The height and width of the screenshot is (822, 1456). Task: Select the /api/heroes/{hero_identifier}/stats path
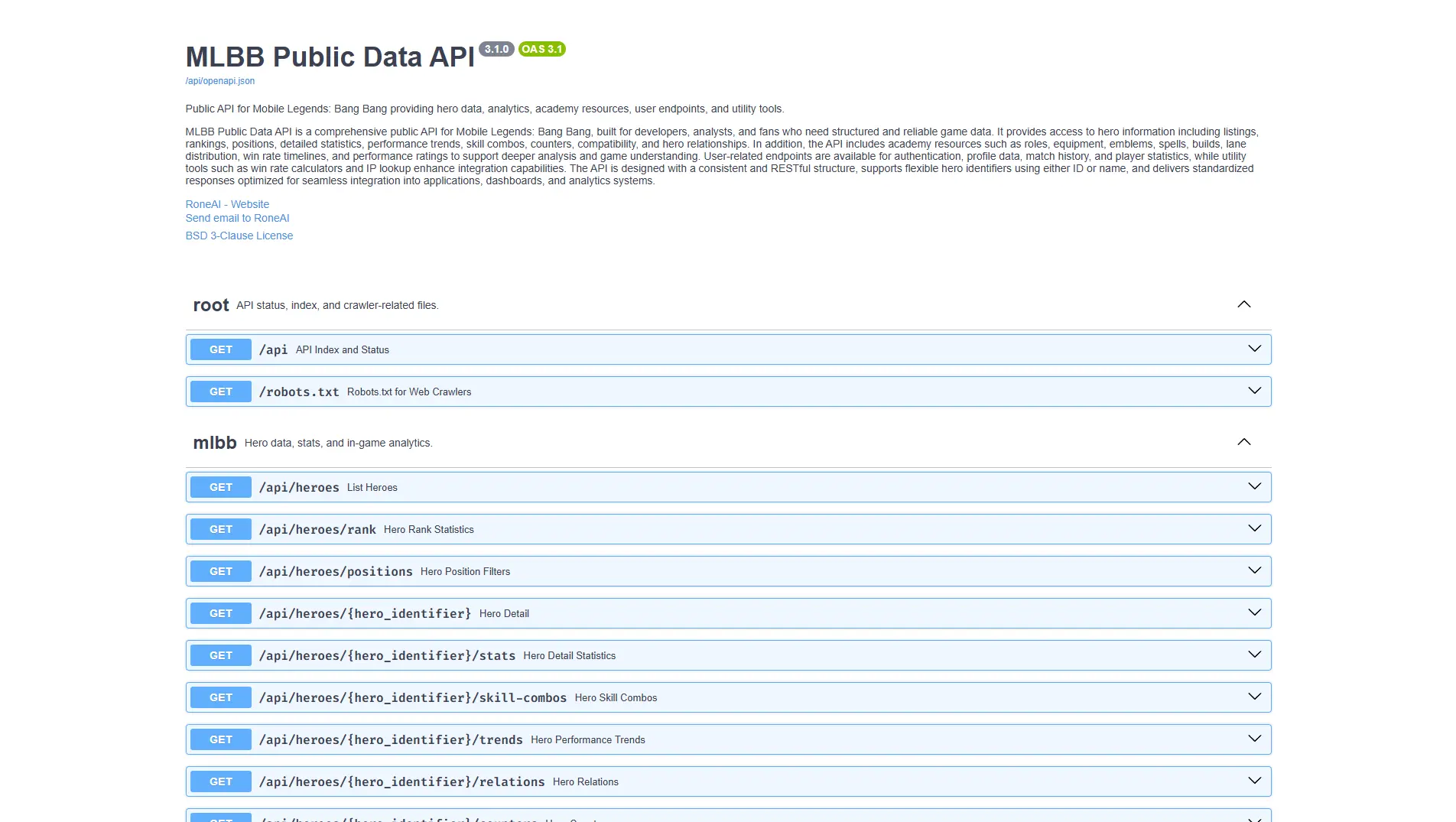pyautogui.click(x=387, y=655)
